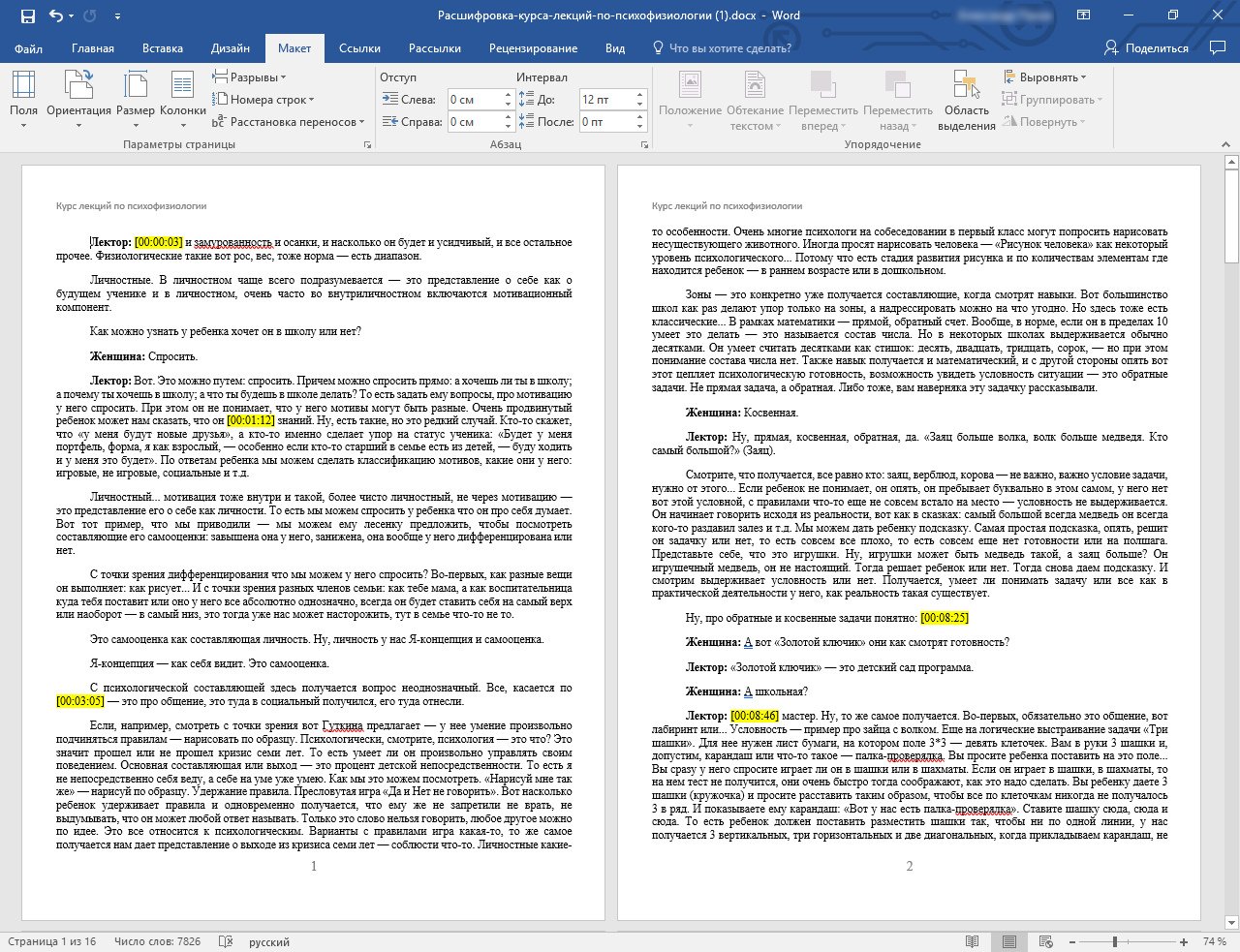Image resolution: width=1240 pixels, height=952 pixels.
Task: Click the русский language indicator
Action: (x=269, y=941)
